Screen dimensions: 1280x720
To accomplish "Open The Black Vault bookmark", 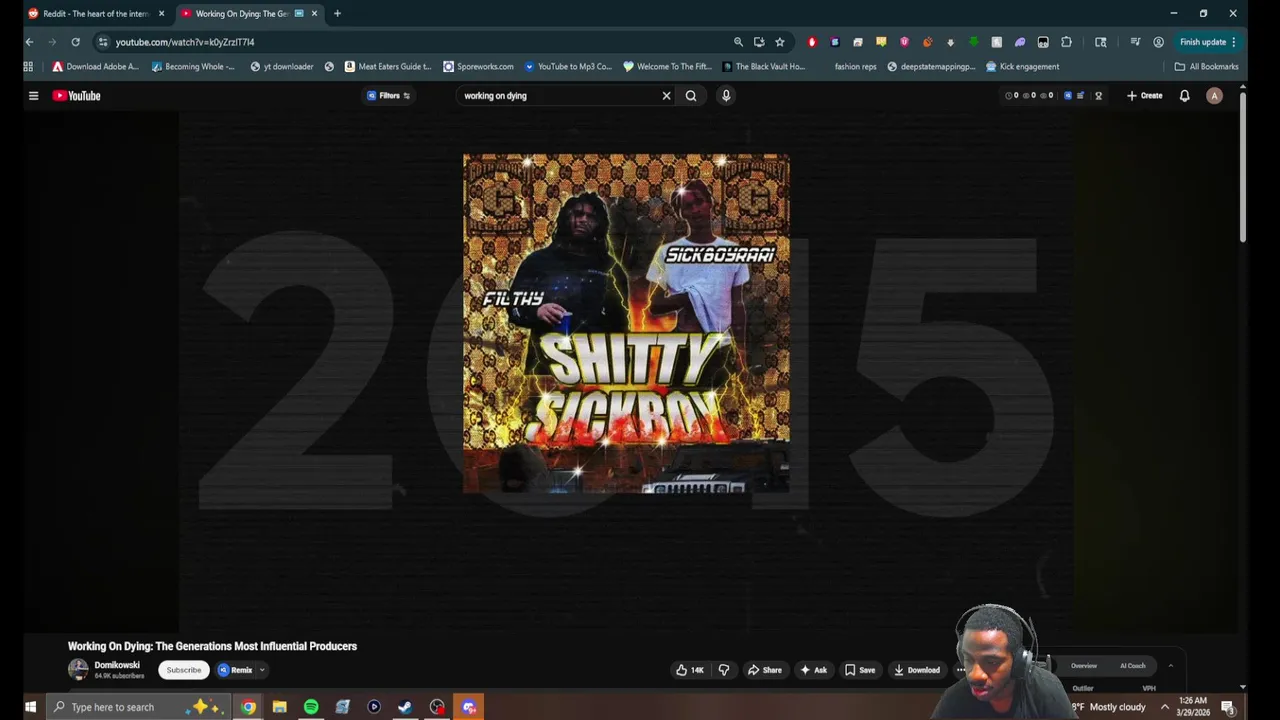I will click(x=762, y=67).
